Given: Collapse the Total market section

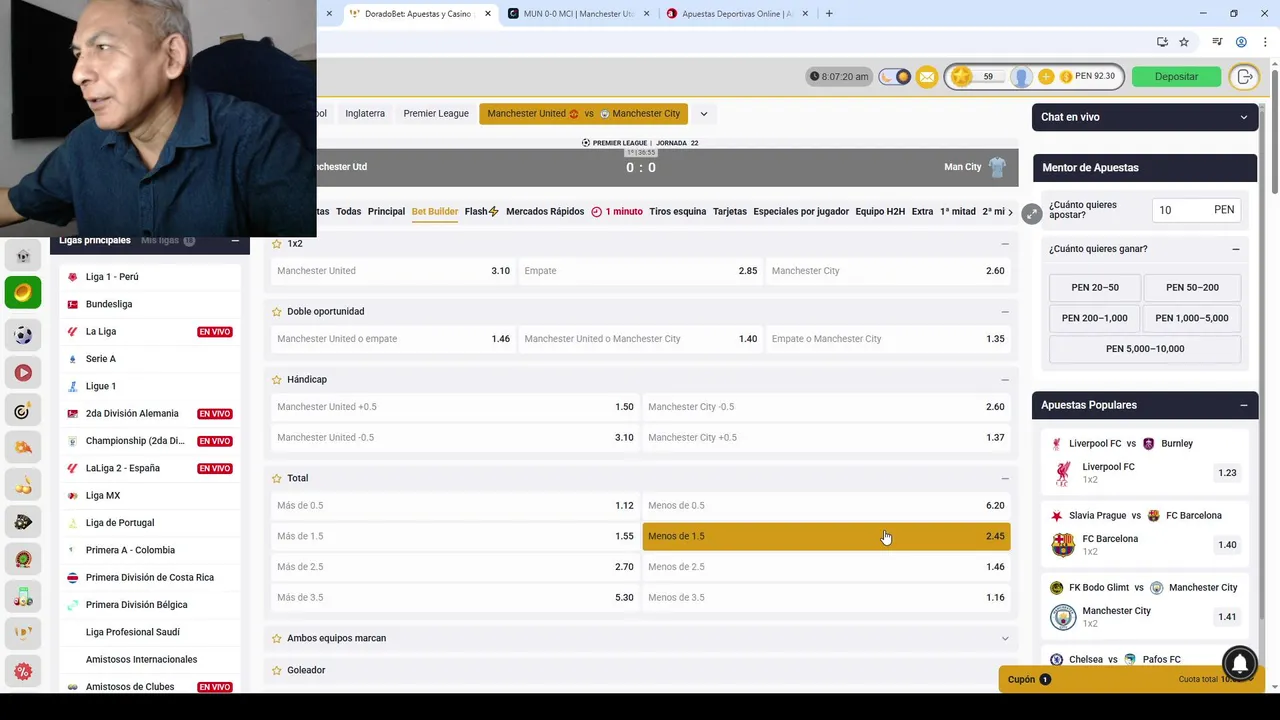Looking at the screenshot, I should tap(1005, 479).
